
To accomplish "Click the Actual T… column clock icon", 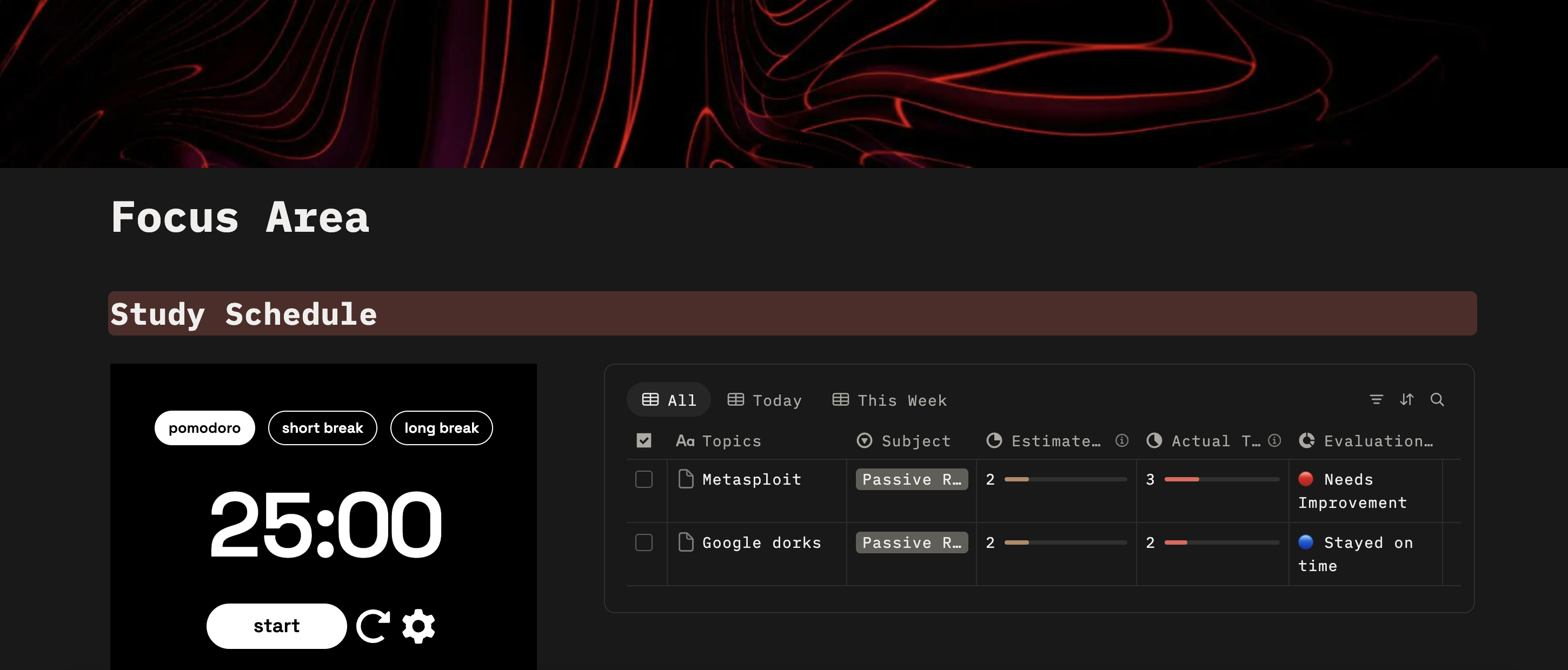I will 1154,440.
